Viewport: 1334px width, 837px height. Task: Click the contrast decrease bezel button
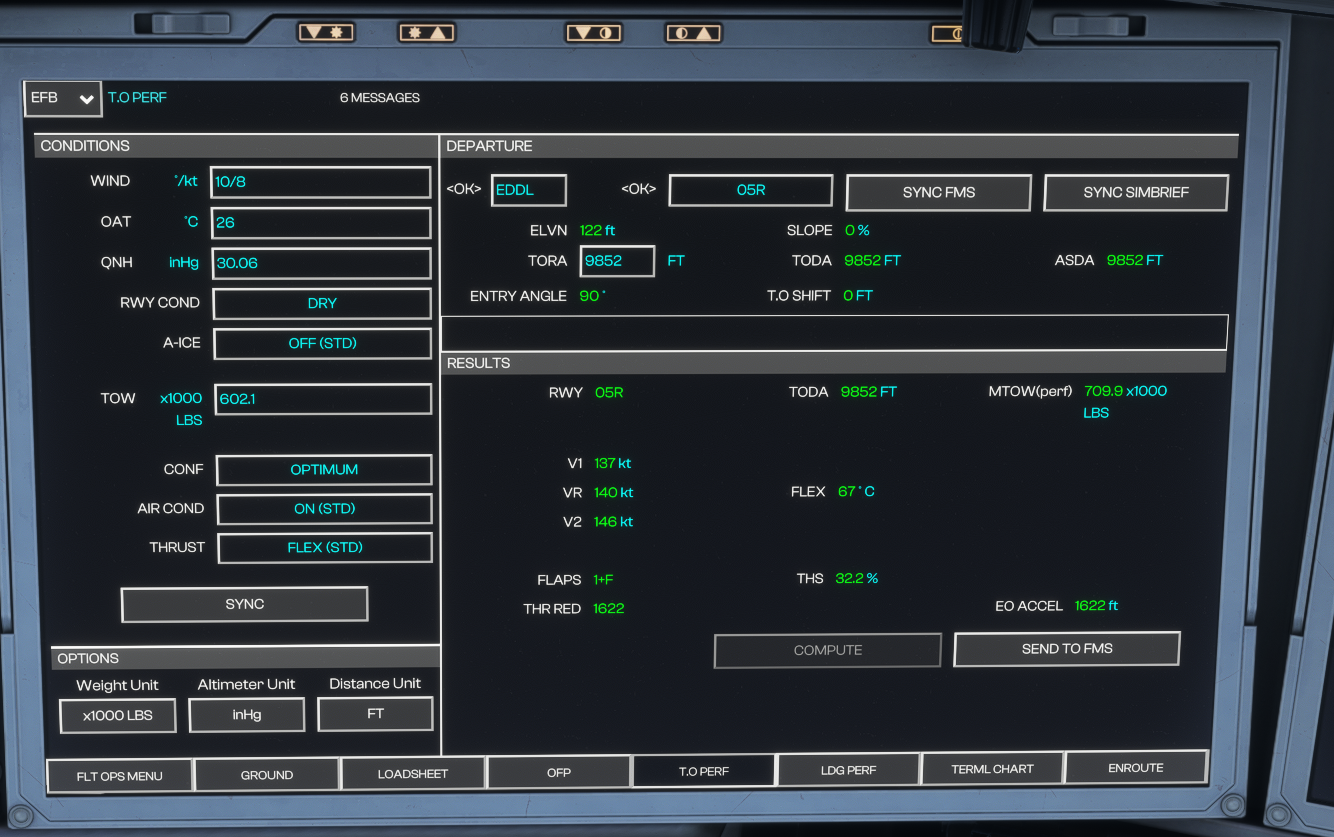coord(594,33)
